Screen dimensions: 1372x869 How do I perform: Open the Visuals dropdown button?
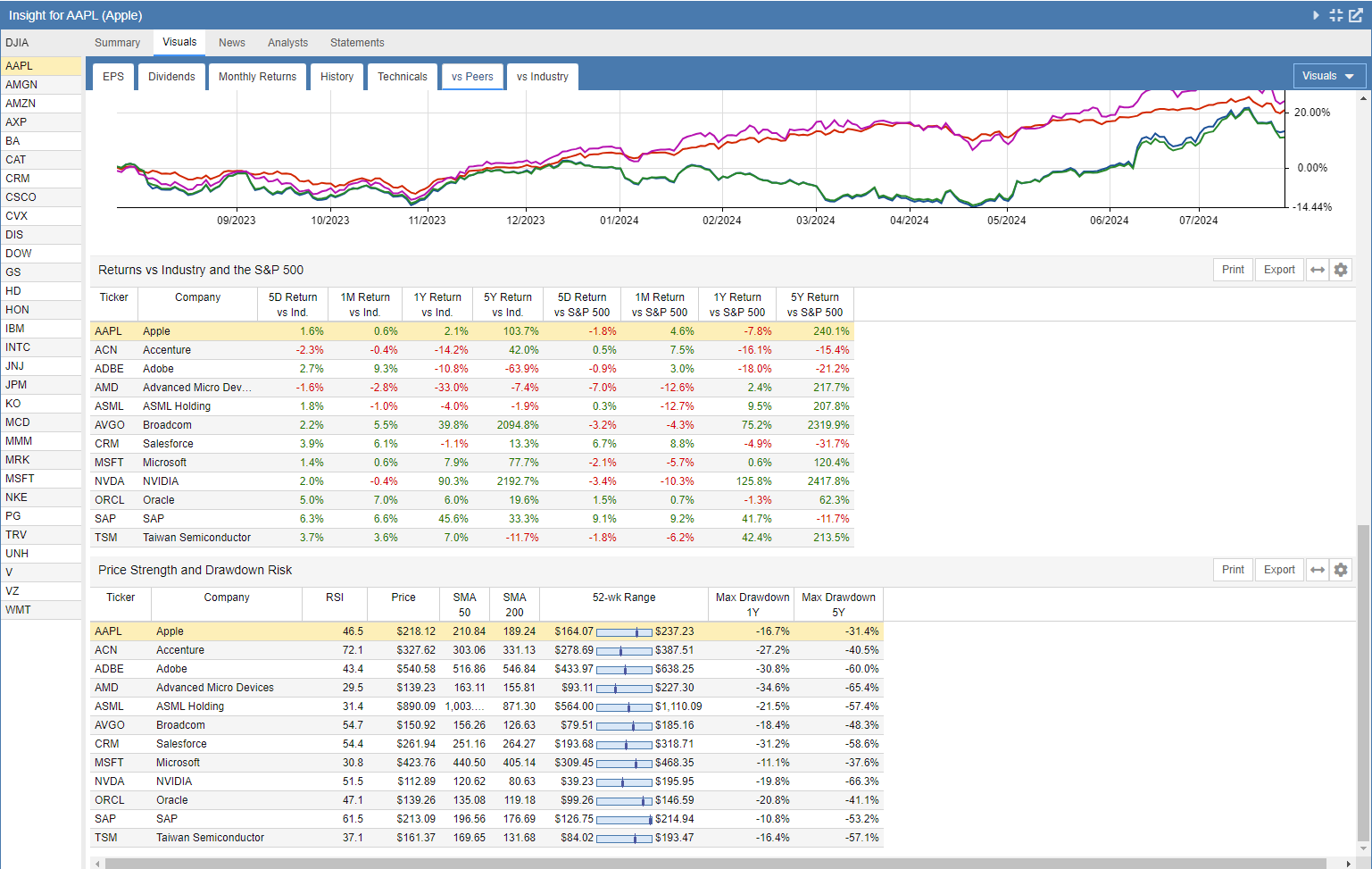click(x=1329, y=76)
